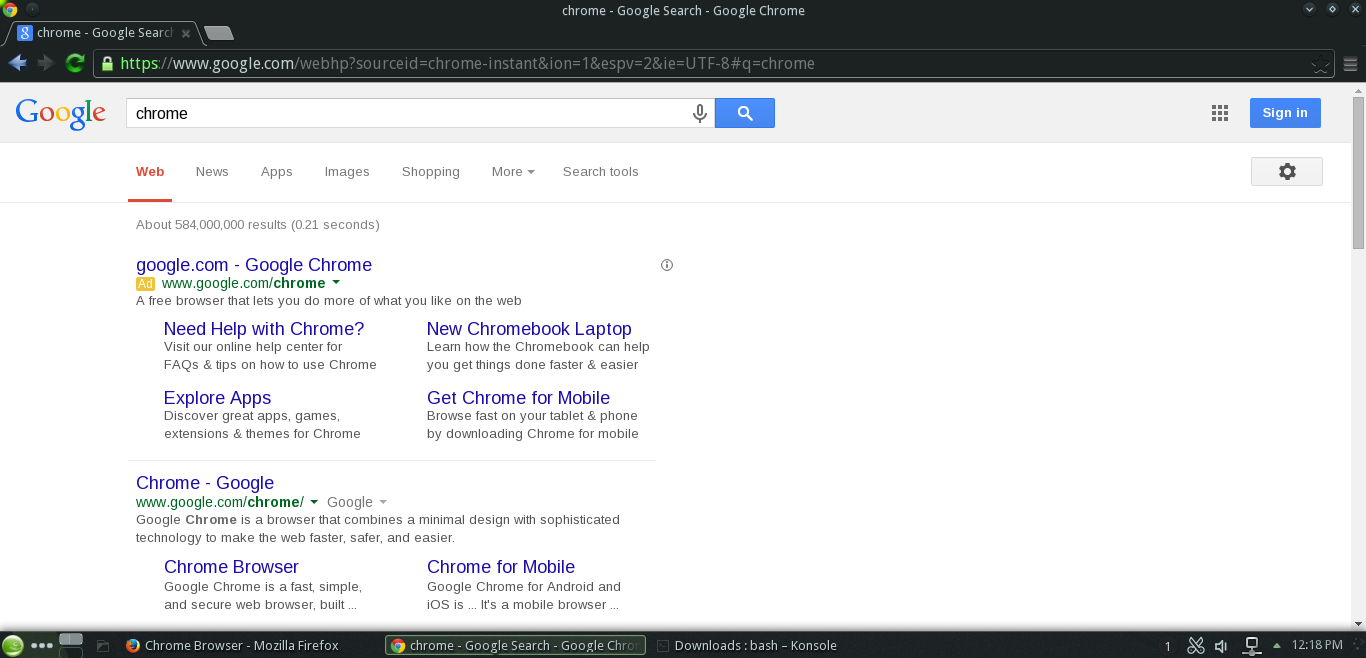
Task: Click the scrollbar down arrow
Action: click(1358, 623)
